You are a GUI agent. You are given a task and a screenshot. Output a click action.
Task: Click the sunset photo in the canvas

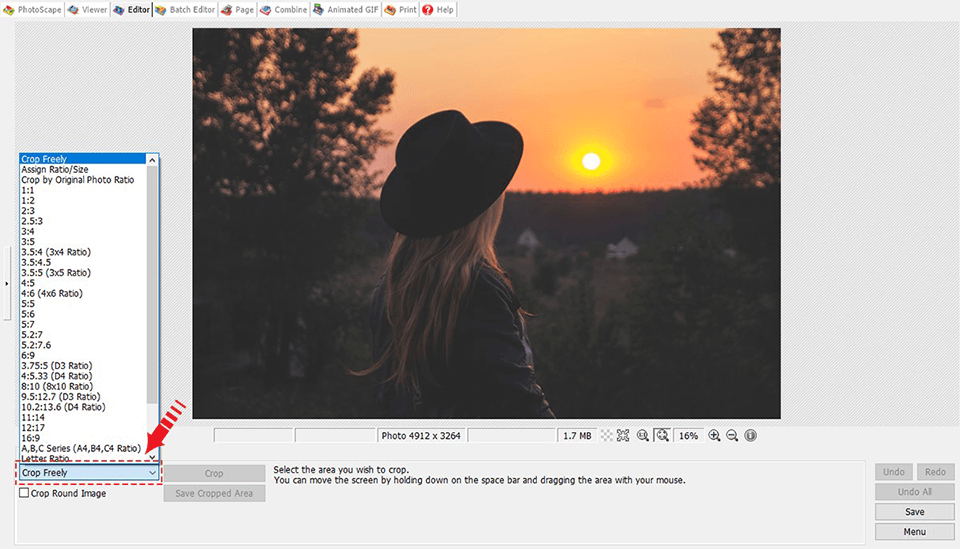pos(486,223)
